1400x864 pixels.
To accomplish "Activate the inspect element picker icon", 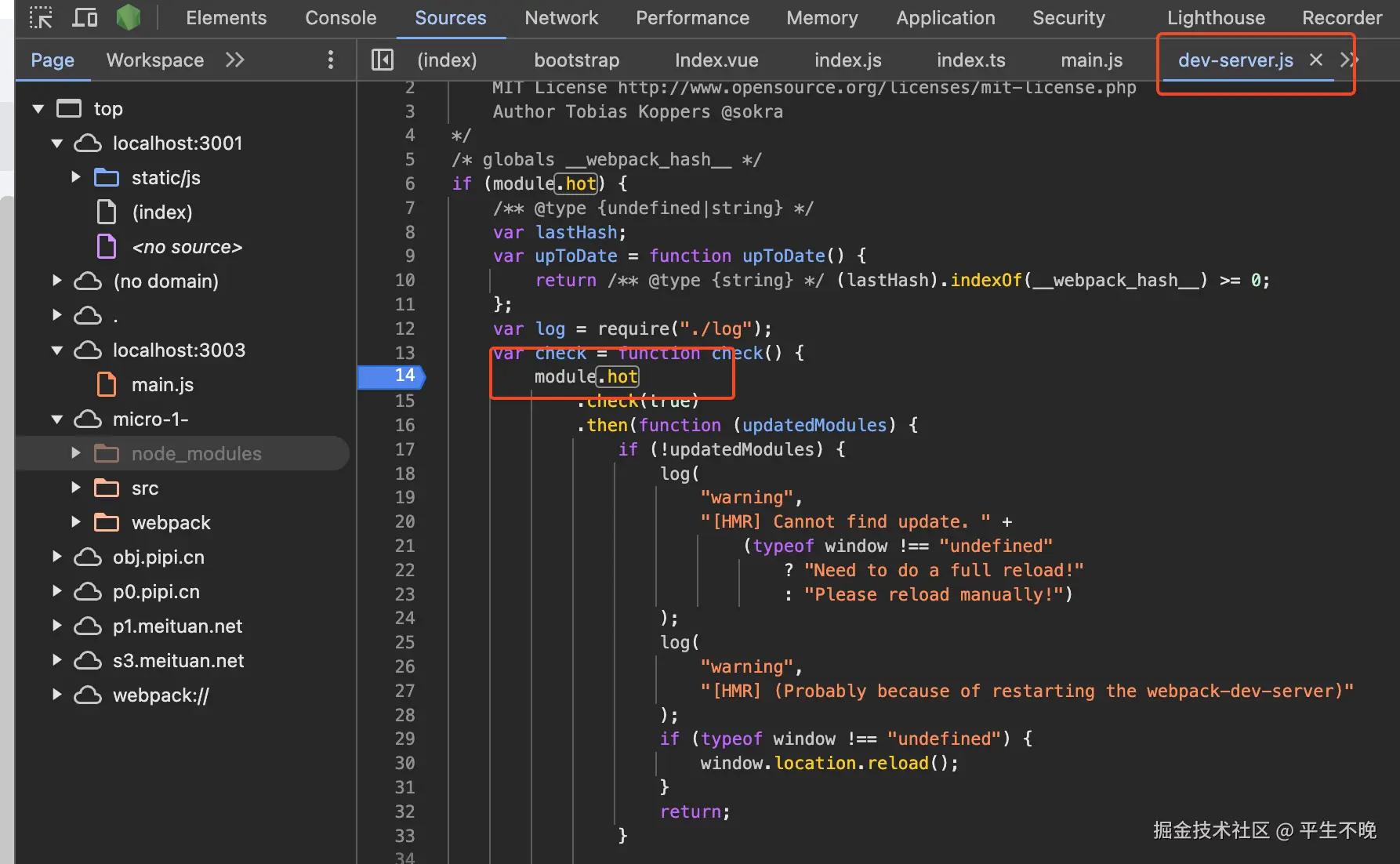I will [x=41, y=17].
